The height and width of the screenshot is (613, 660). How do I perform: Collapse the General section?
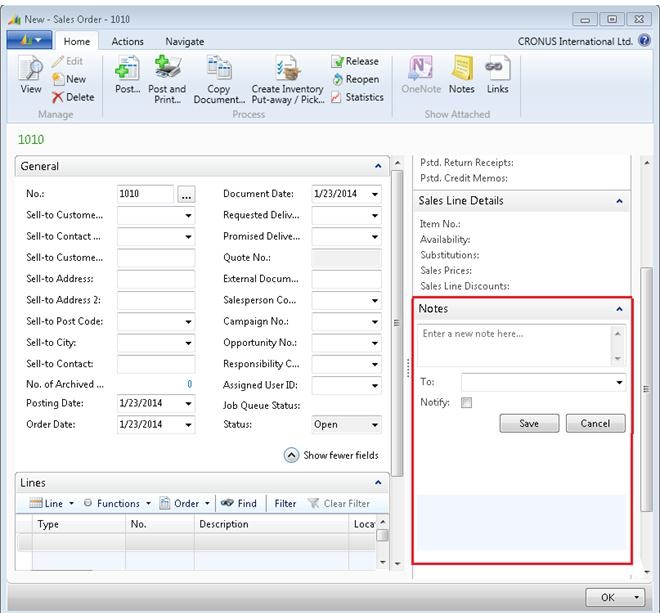tap(378, 167)
